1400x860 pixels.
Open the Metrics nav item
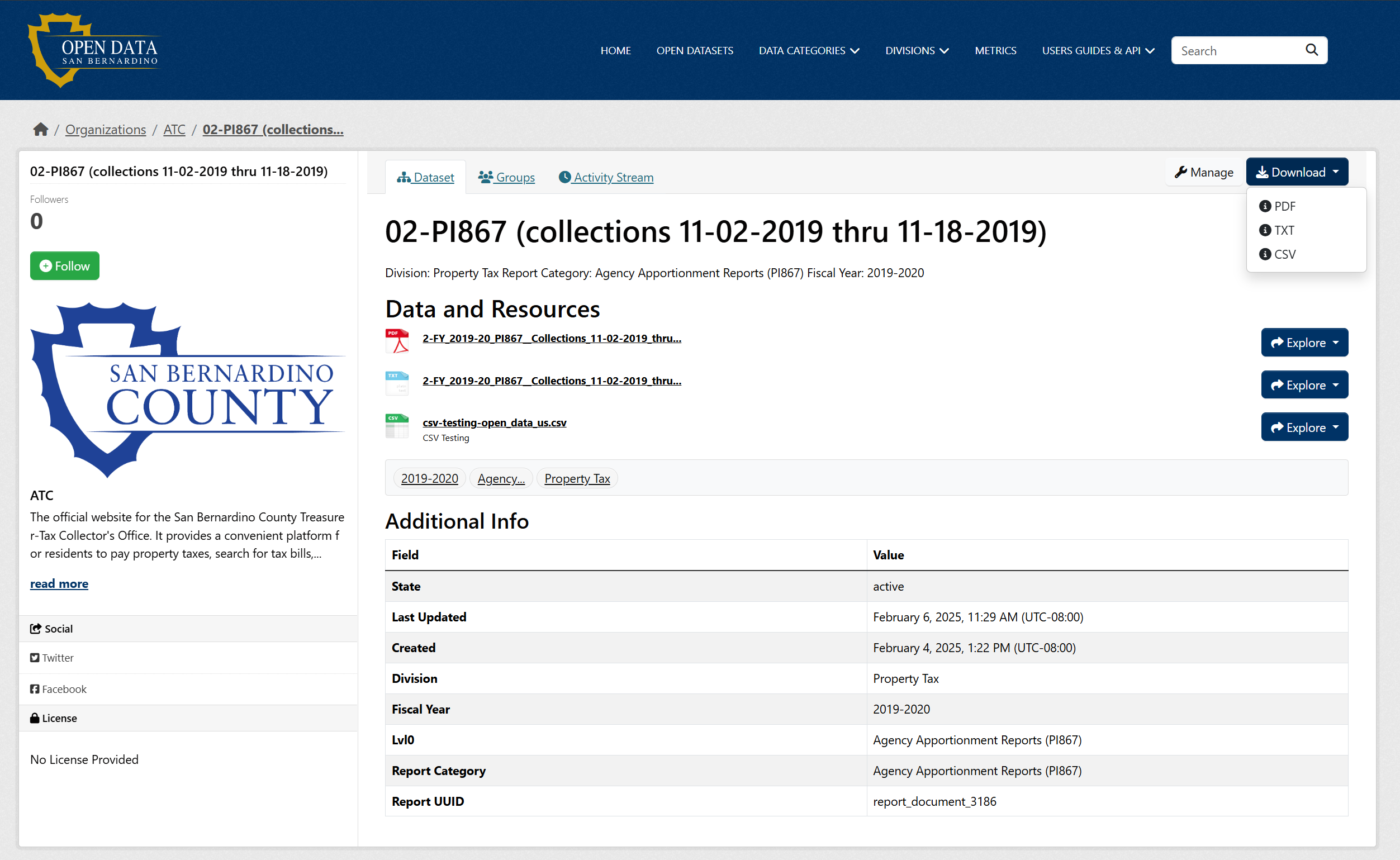pyautogui.click(x=995, y=51)
